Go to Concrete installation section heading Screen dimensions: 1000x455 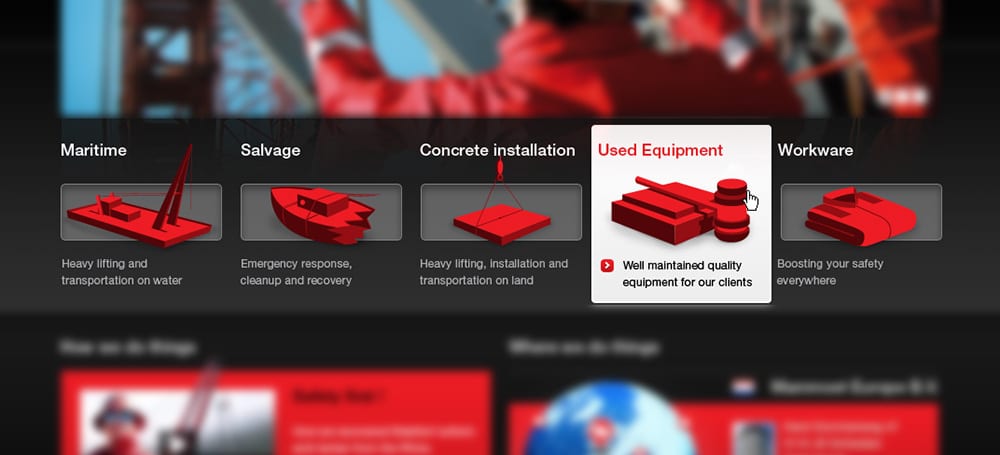(497, 150)
